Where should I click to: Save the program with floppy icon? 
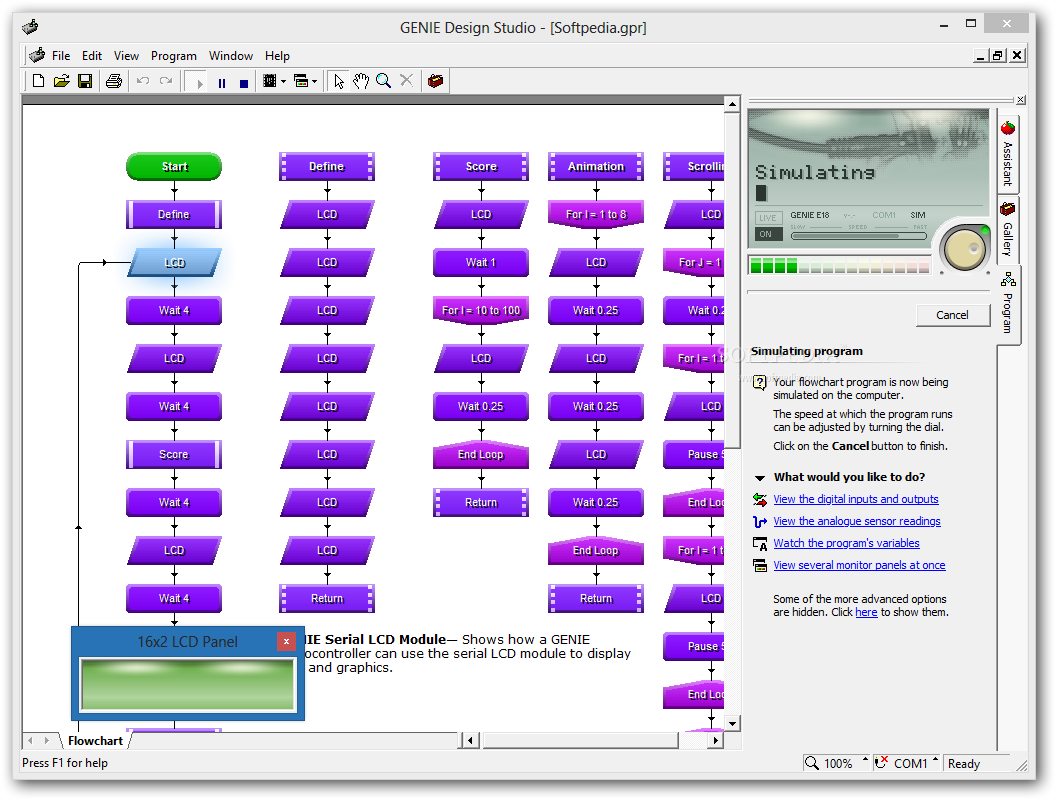(x=85, y=81)
